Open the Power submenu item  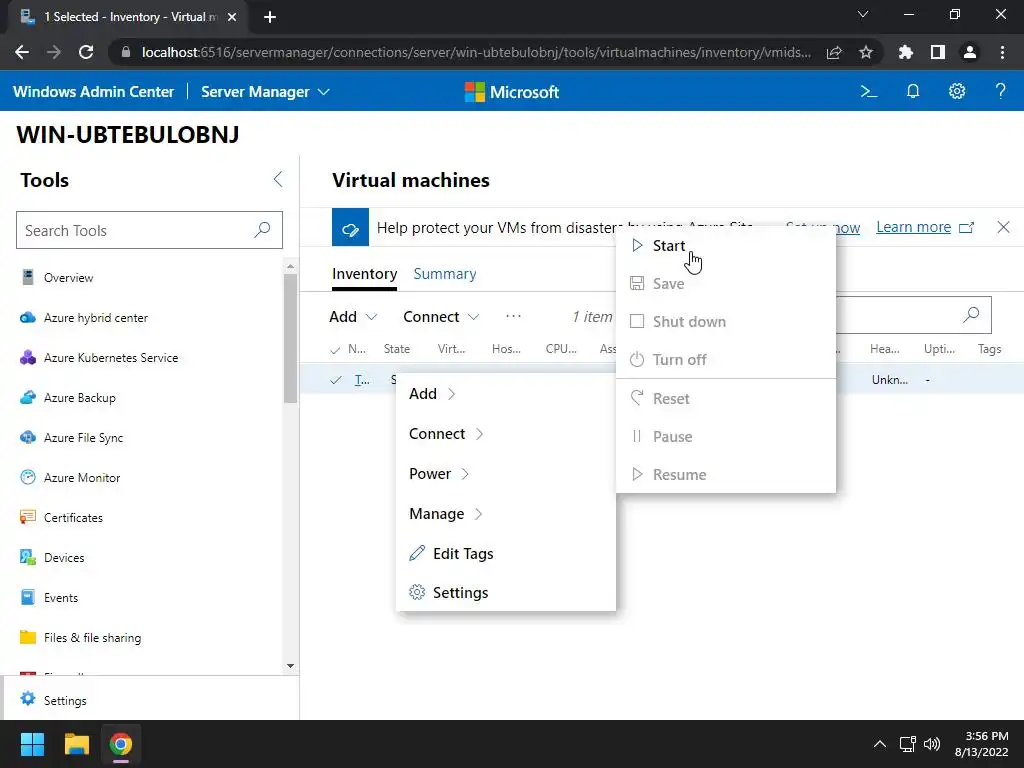click(x=505, y=473)
